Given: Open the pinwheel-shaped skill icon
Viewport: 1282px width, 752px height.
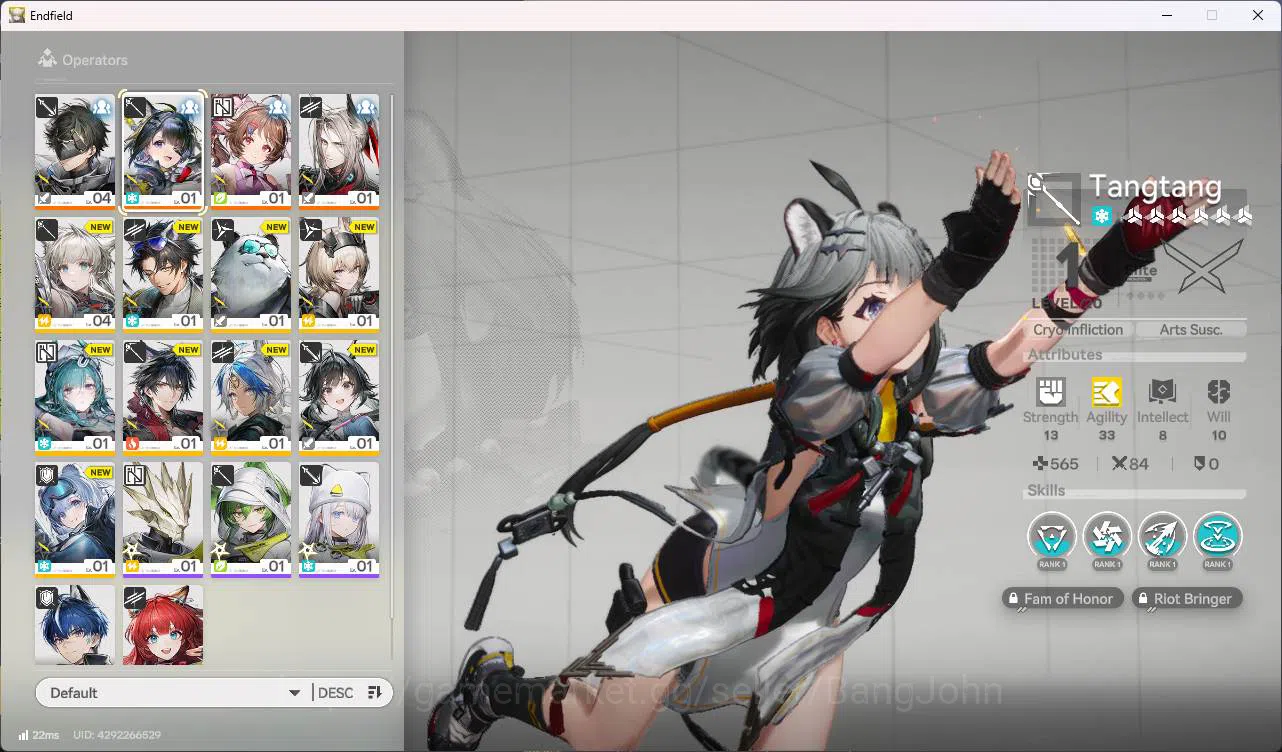Looking at the screenshot, I should pyautogui.click(x=1107, y=537).
